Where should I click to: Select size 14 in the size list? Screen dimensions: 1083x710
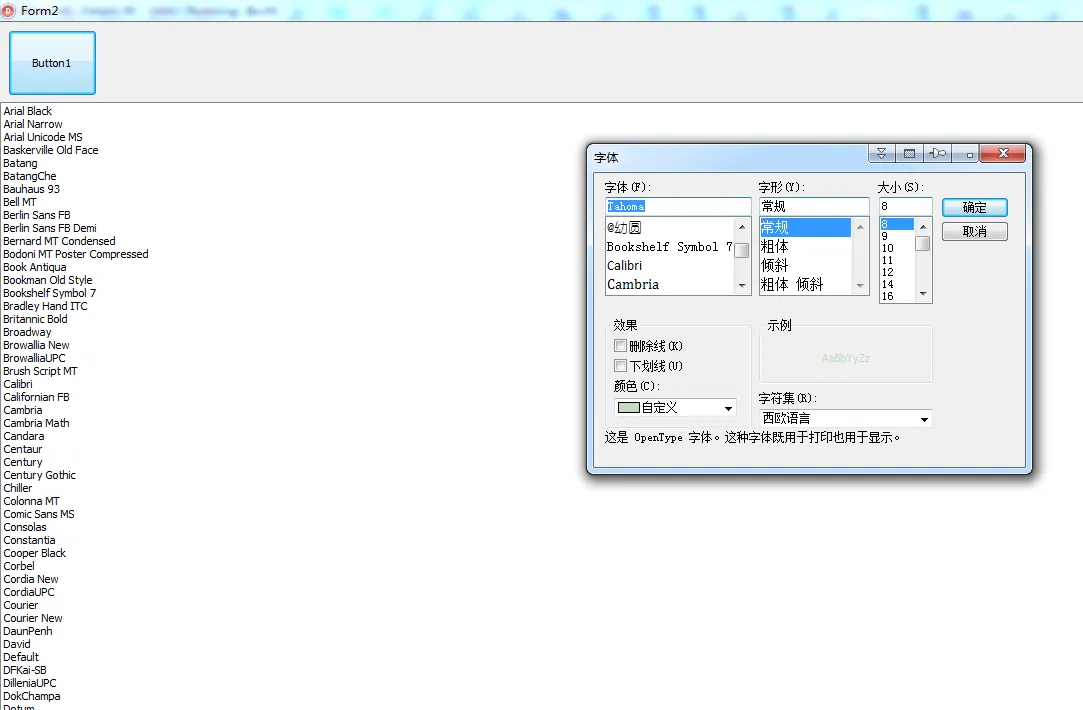[897, 284]
